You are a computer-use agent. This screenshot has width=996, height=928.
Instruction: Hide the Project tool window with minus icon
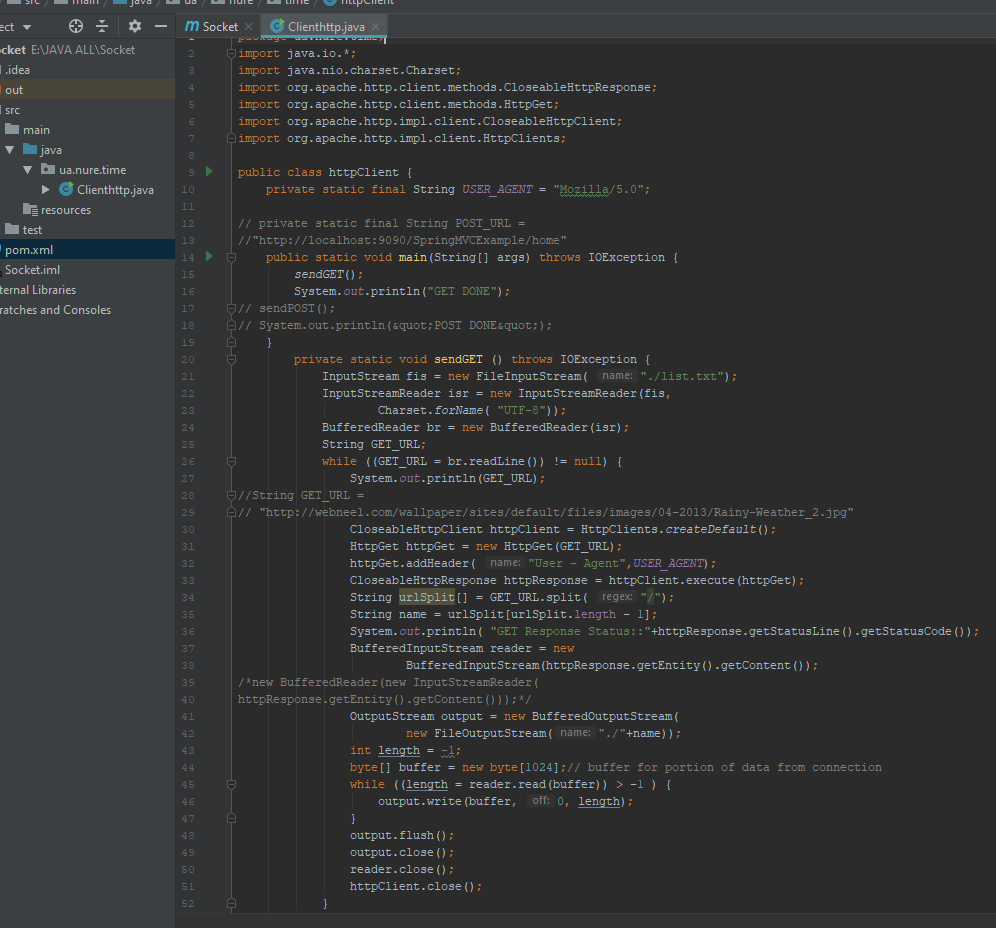(161, 26)
